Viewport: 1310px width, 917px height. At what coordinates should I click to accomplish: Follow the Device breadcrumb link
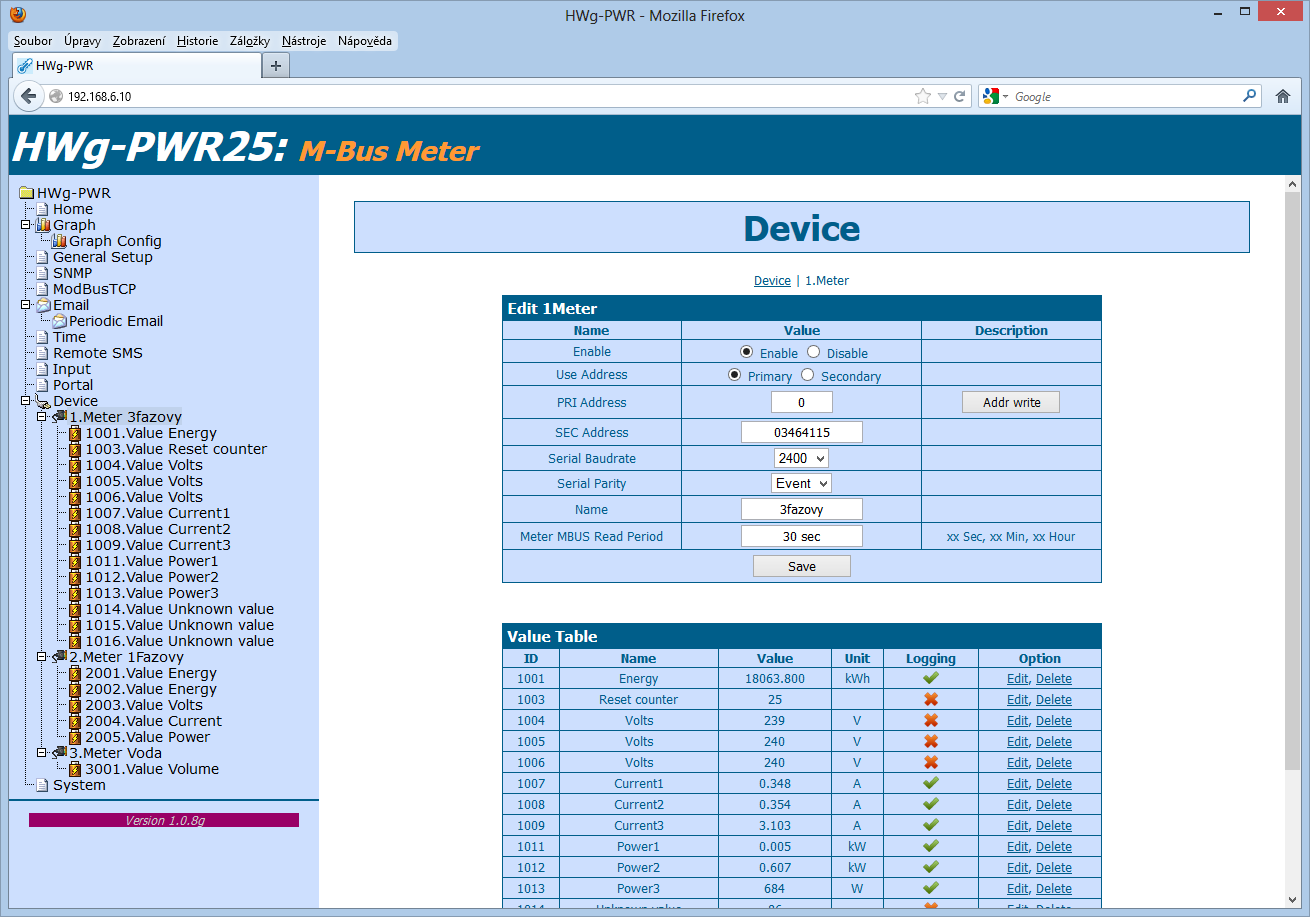[772, 281]
